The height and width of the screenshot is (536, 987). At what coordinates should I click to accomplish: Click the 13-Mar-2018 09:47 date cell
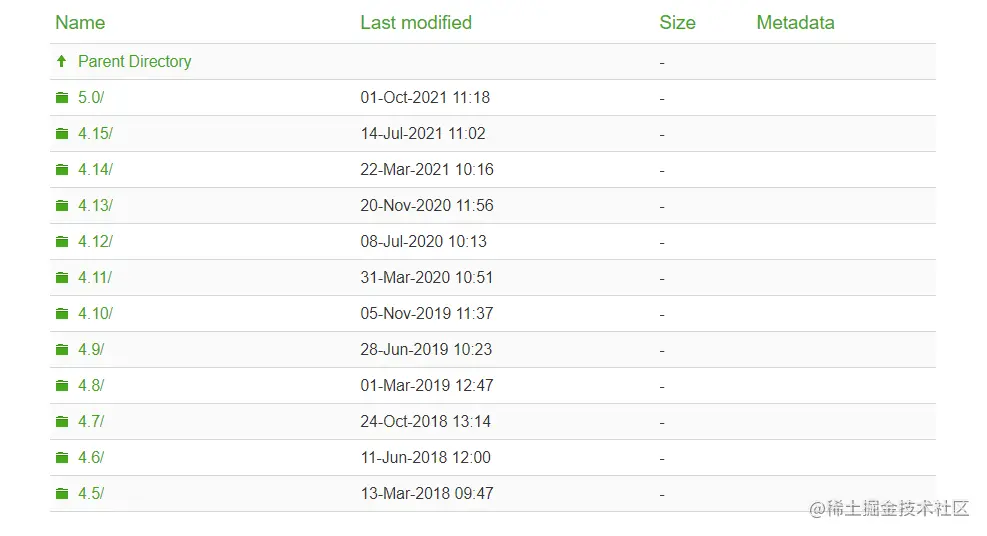(x=427, y=493)
